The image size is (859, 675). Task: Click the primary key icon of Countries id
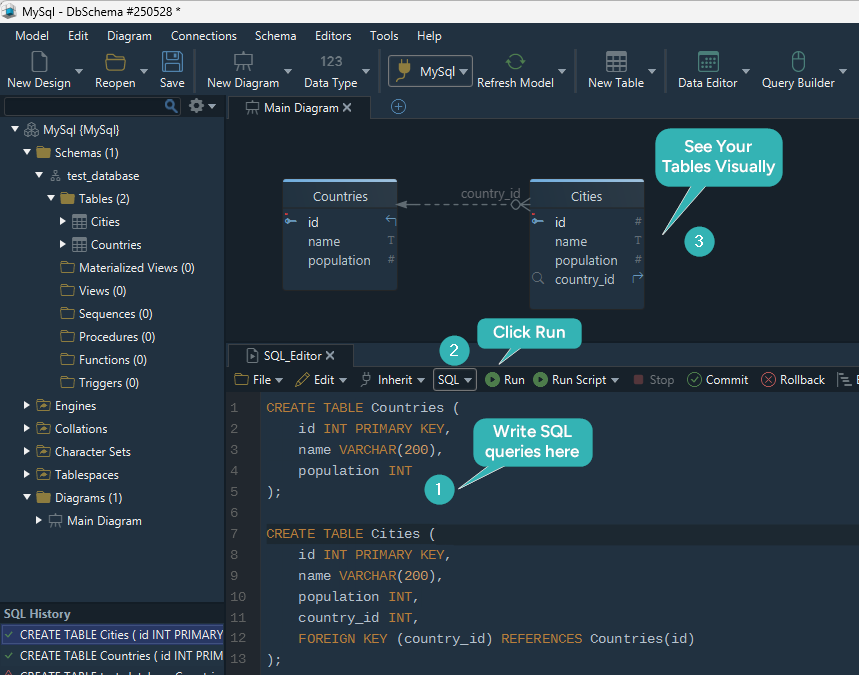tap(290, 220)
